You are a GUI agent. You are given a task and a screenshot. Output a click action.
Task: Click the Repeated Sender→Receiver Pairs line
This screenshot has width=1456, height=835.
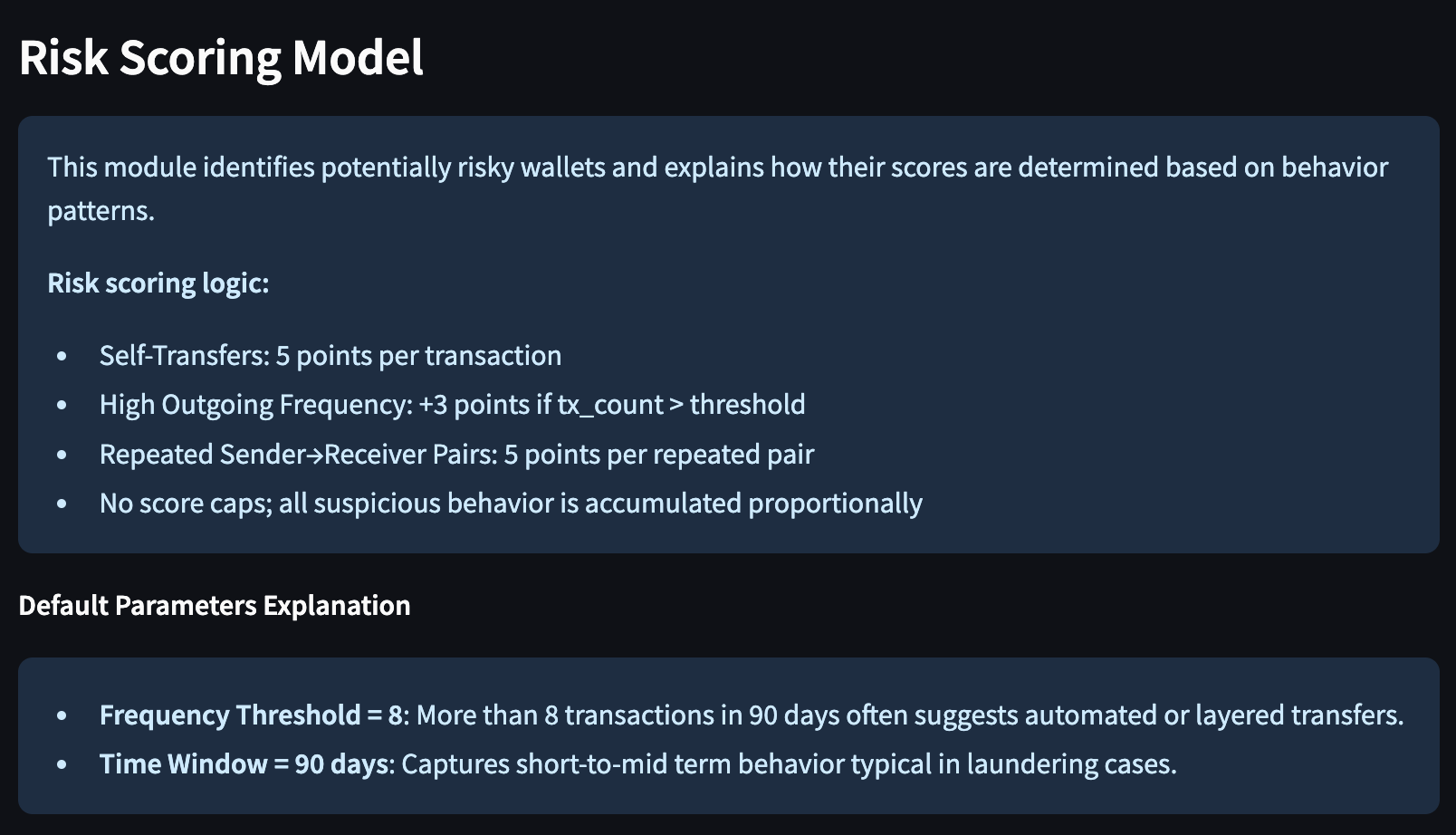[457, 454]
